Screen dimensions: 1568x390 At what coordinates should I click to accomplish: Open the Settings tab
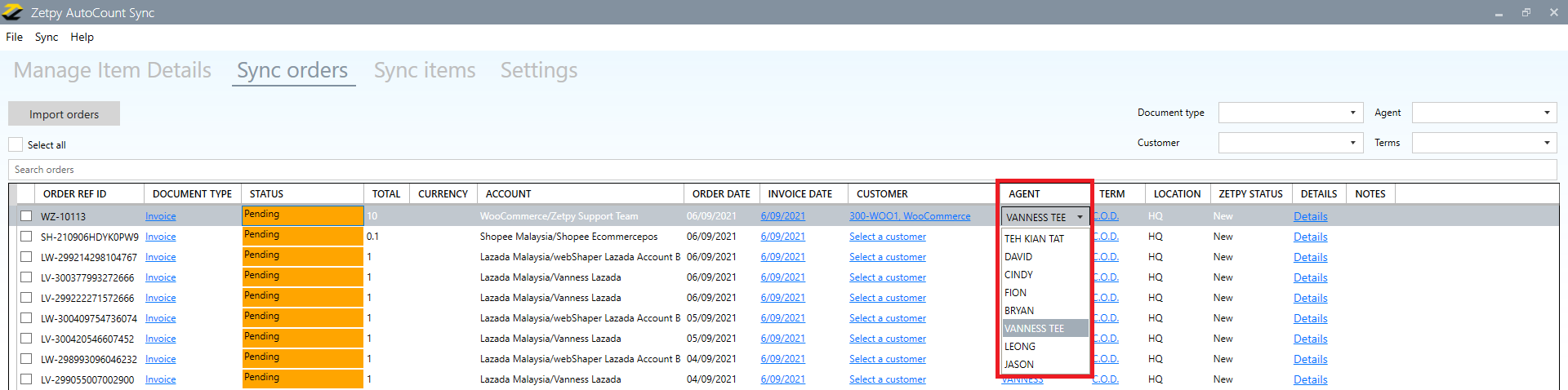tap(539, 70)
